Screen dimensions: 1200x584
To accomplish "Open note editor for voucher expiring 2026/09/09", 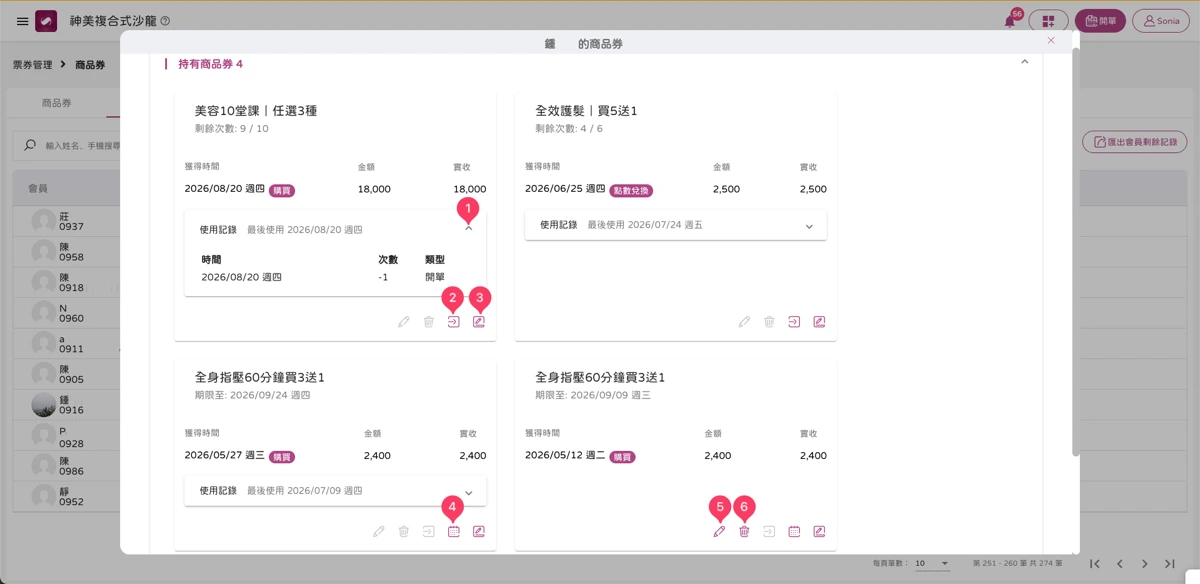I will (819, 532).
